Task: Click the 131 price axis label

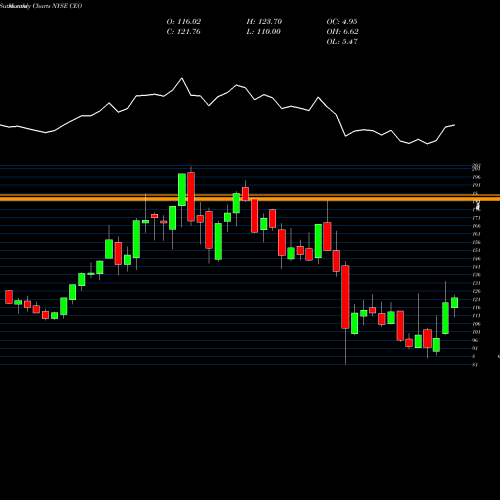Action: [x=476, y=283]
